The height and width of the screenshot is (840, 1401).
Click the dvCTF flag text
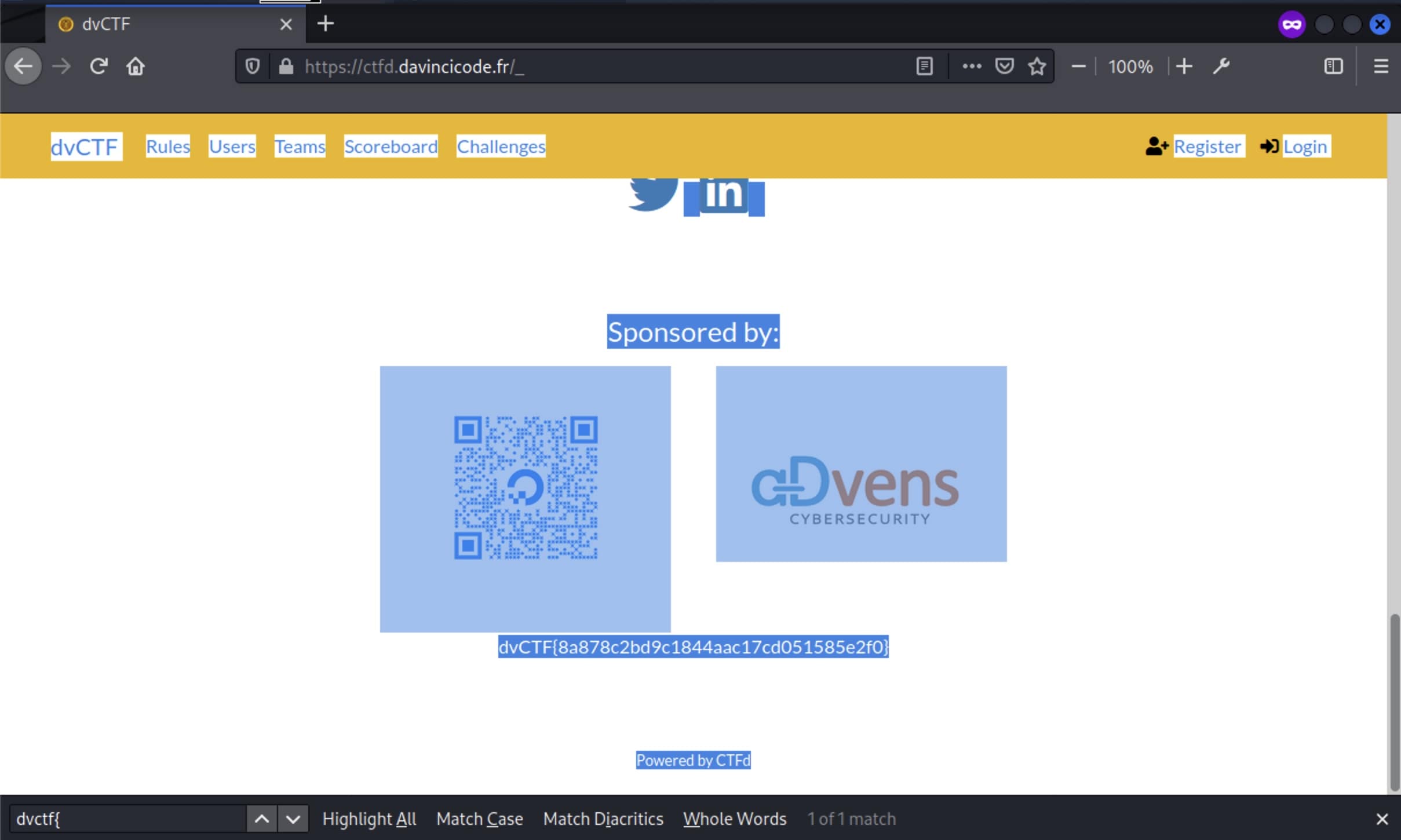[x=693, y=647]
